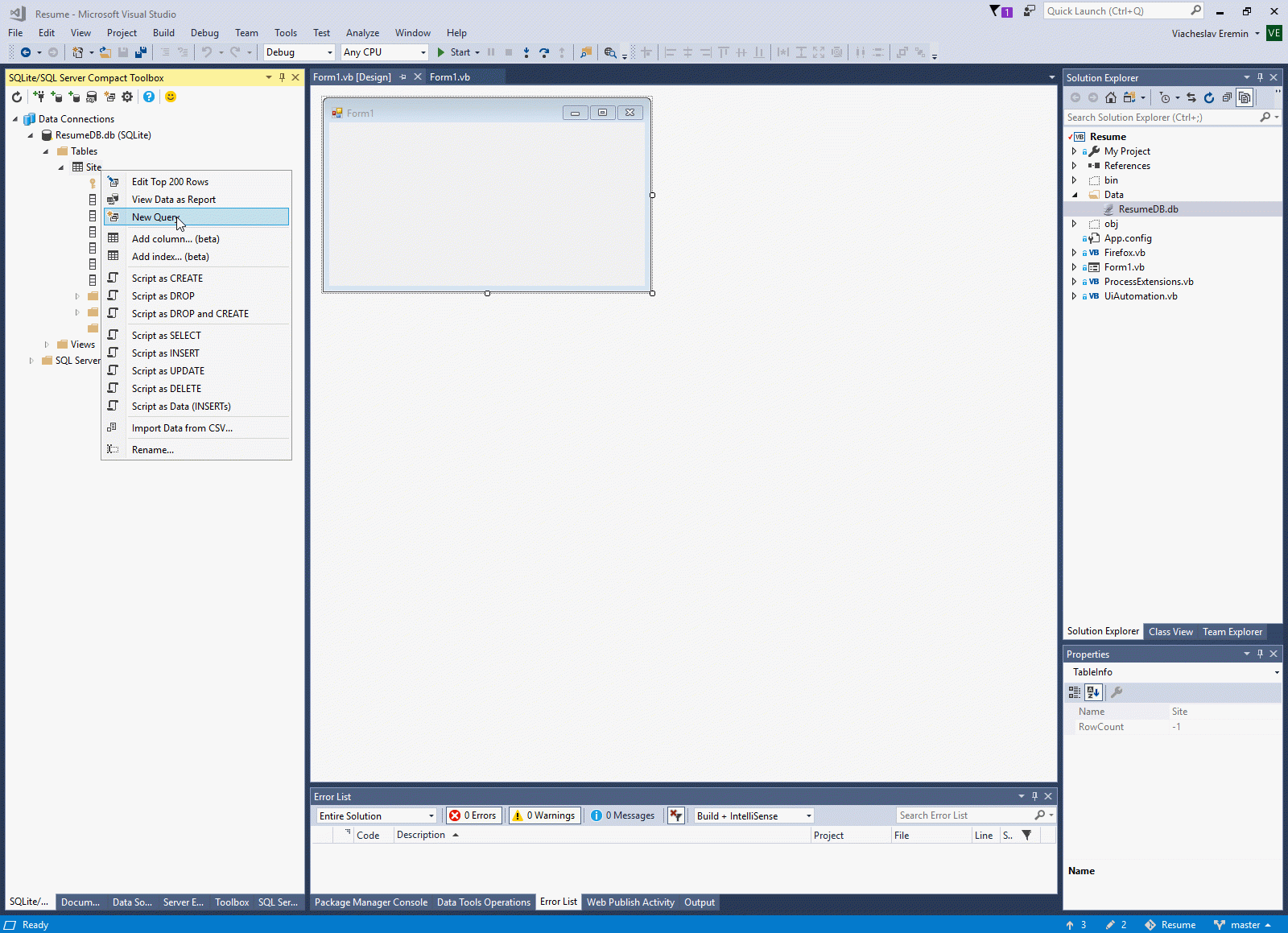This screenshot has height=933, width=1288.
Task: Switch Properties to Alphabetical view
Action: [1093, 692]
